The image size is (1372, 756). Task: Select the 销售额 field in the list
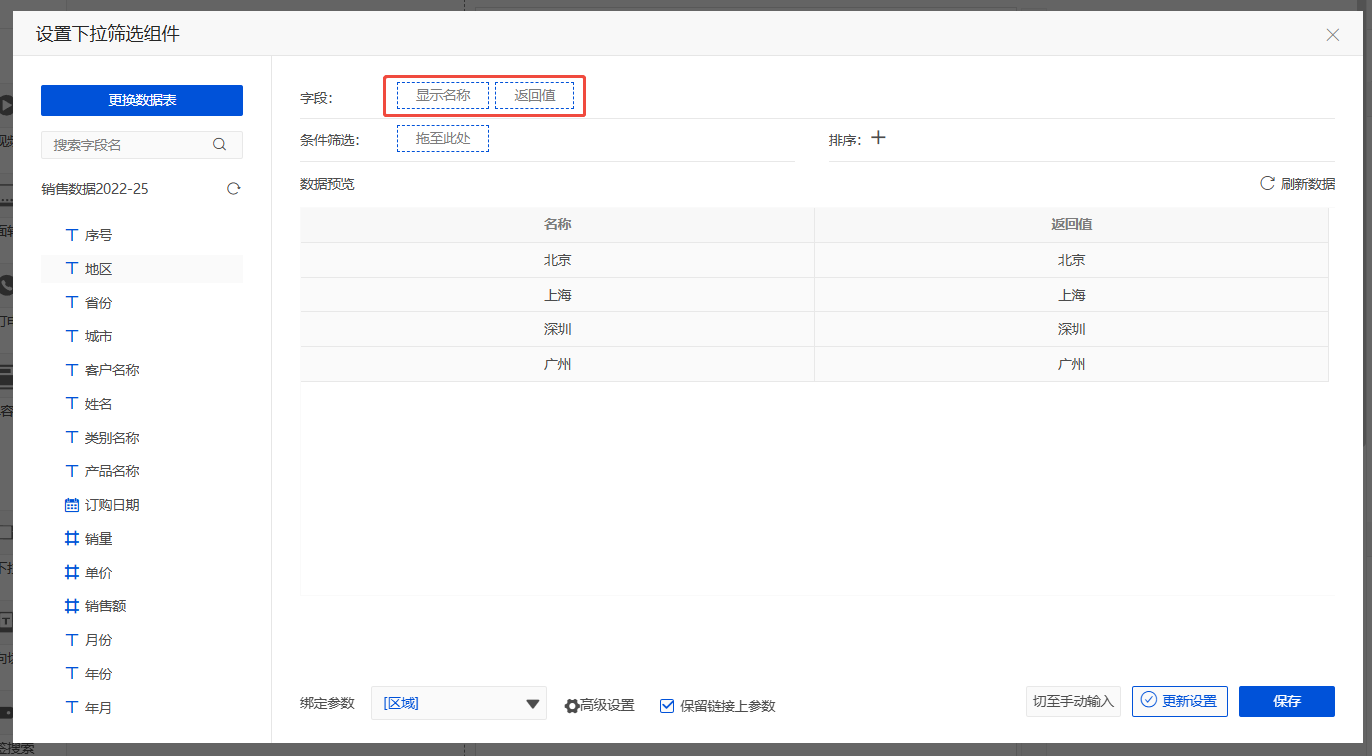click(105, 606)
